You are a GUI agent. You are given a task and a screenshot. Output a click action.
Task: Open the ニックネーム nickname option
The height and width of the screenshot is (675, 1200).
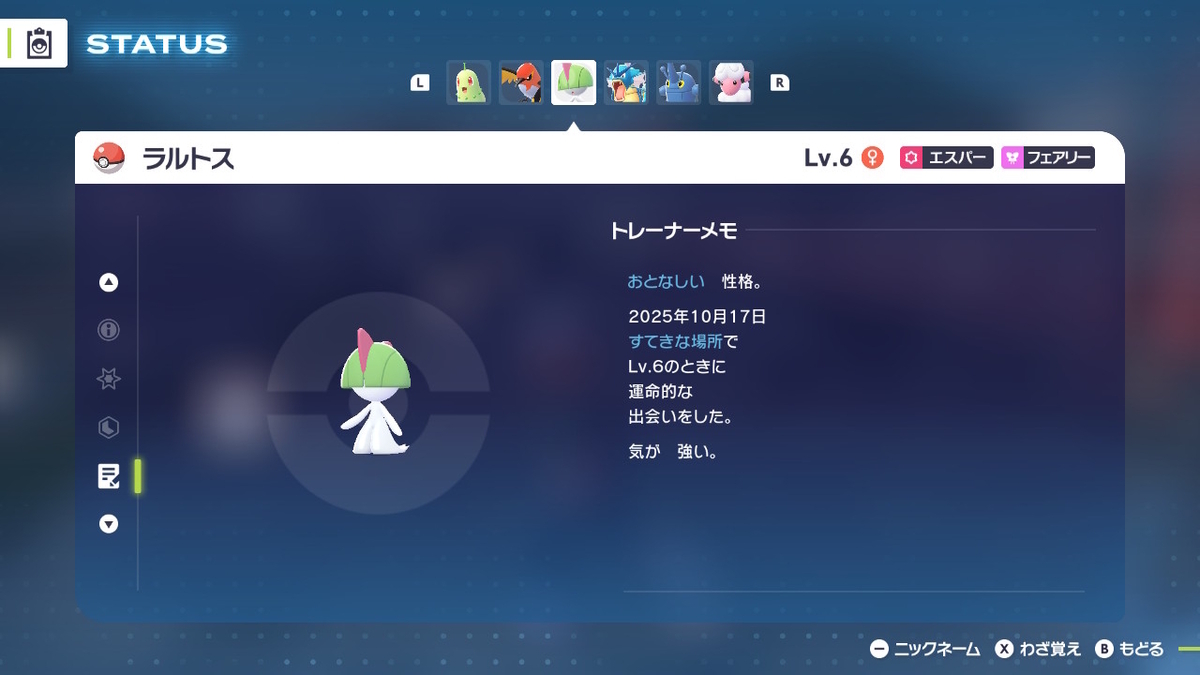(930, 648)
